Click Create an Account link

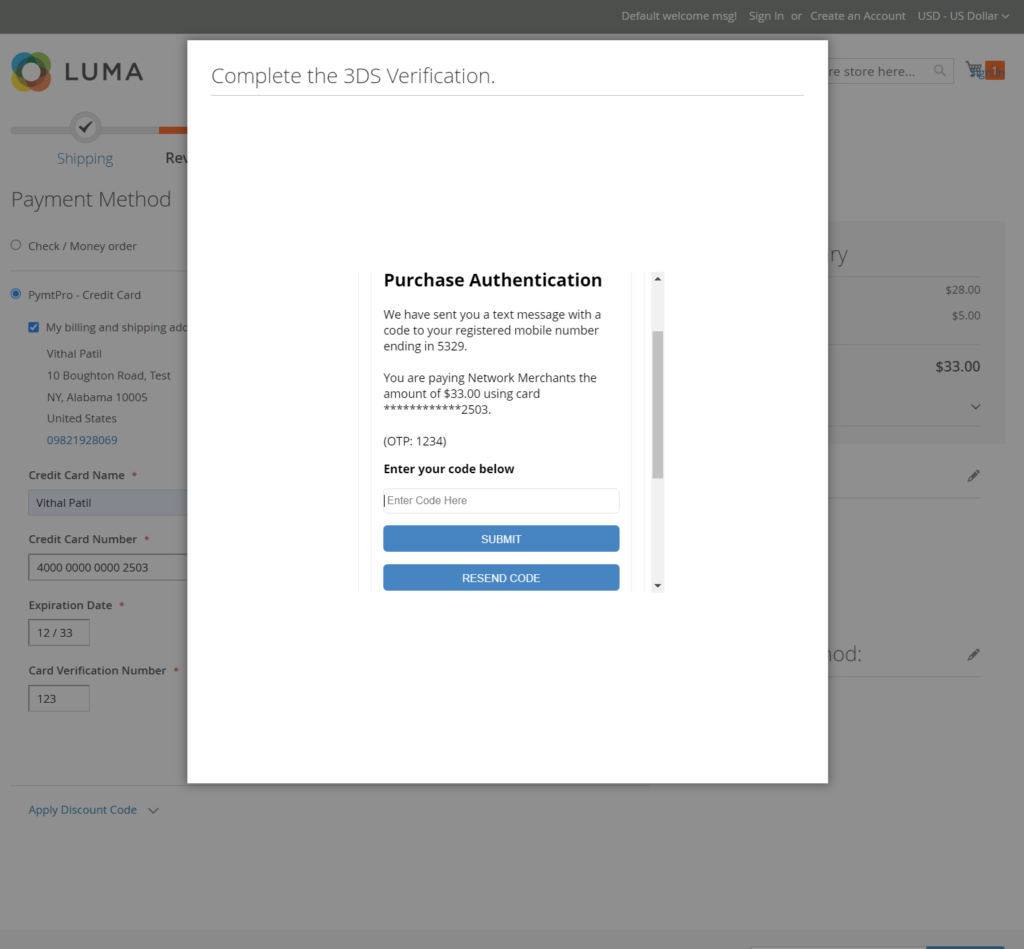click(x=857, y=16)
